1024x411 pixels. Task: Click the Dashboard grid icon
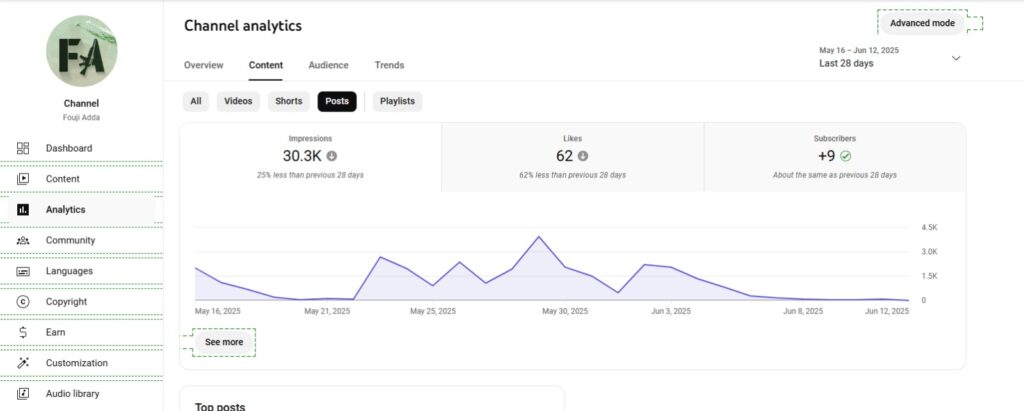click(x=23, y=148)
